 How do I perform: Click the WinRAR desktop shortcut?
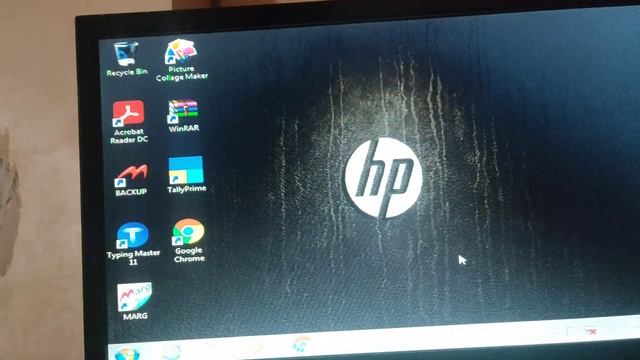point(183,116)
